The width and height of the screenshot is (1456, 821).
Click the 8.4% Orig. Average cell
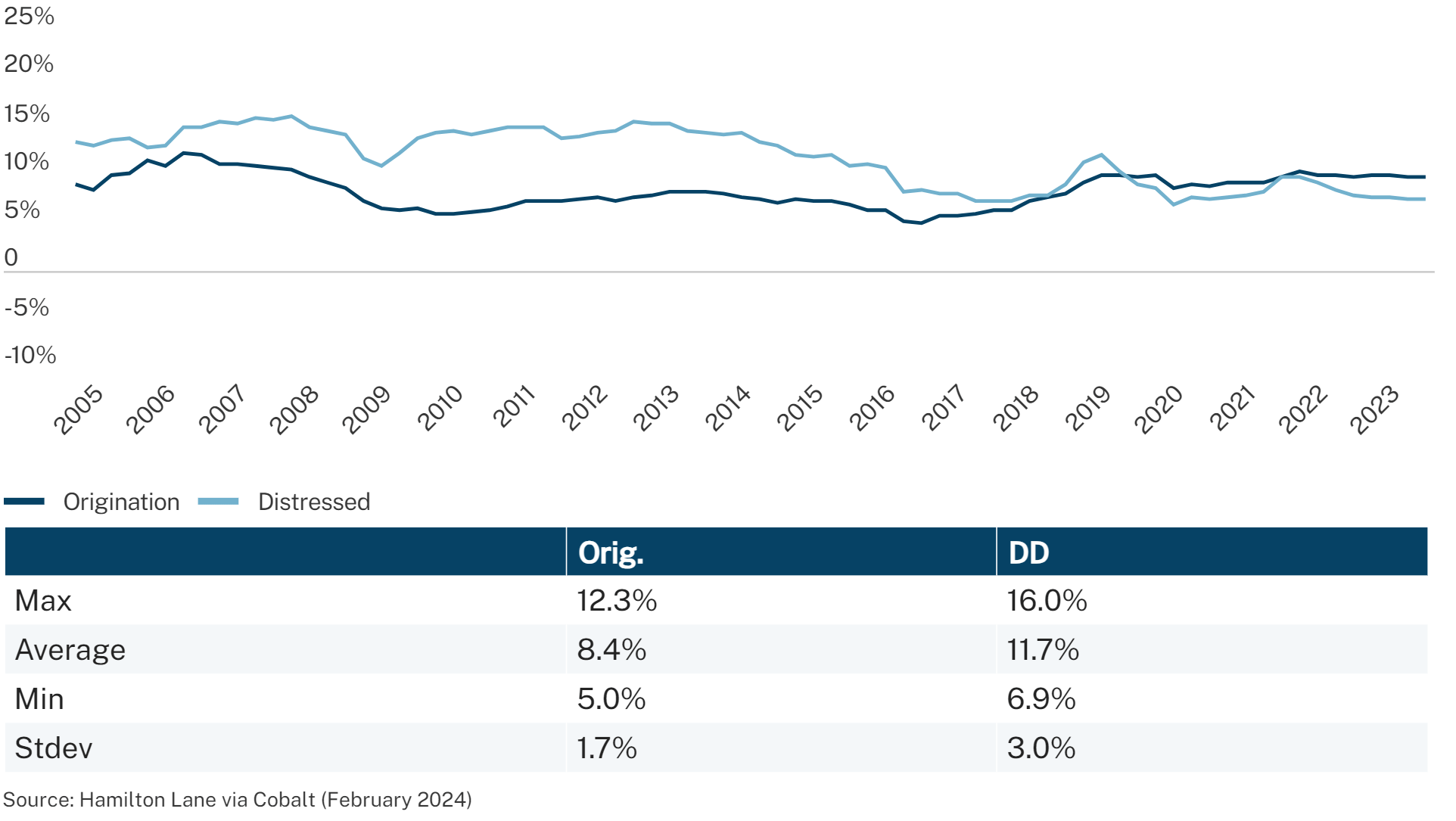611,650
